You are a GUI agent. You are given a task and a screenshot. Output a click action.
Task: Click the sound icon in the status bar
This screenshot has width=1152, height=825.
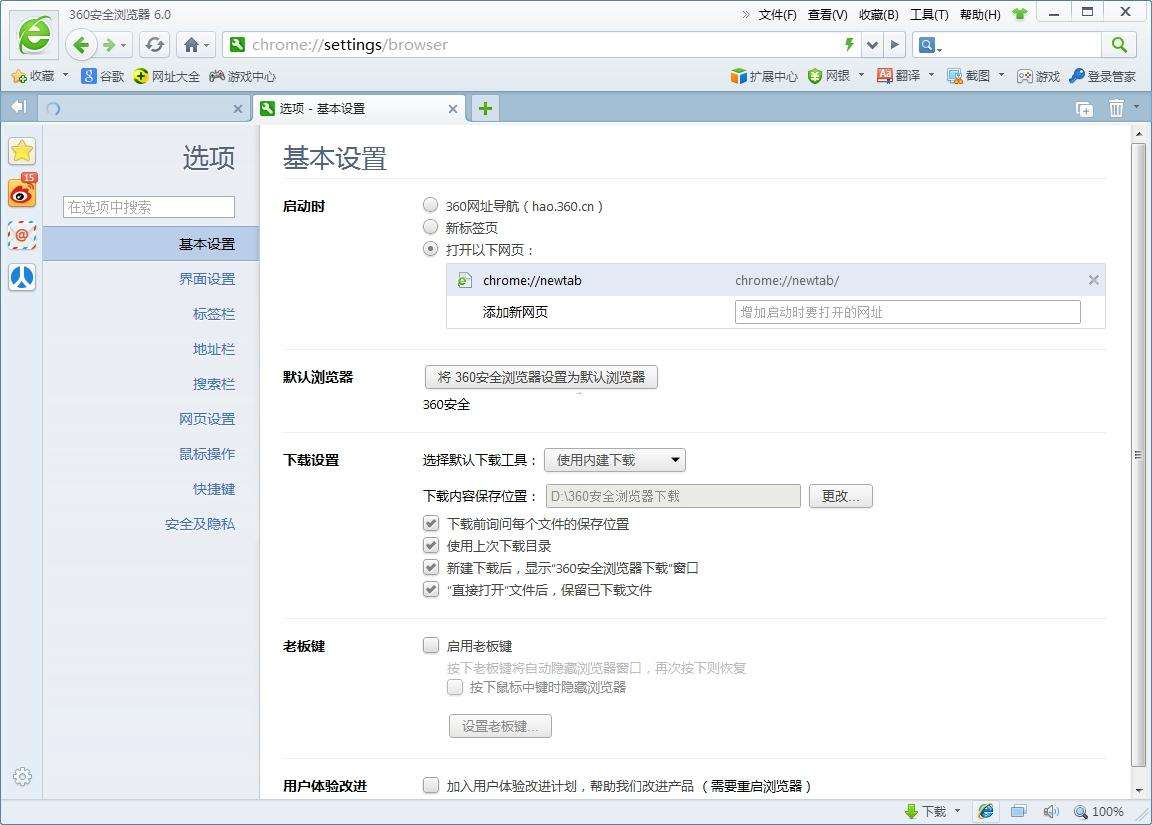tap(1051, 811)
